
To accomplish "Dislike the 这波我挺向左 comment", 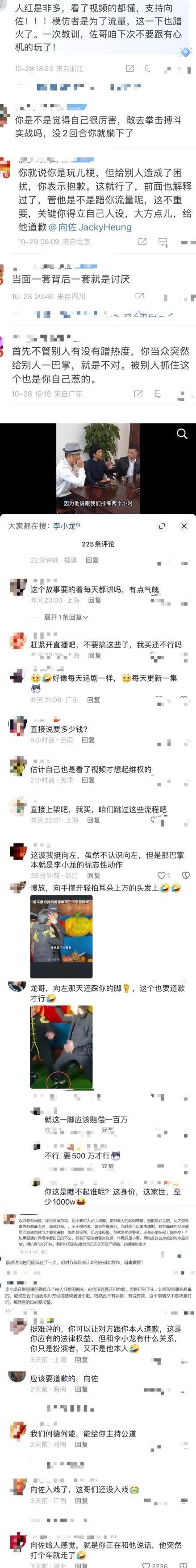I will [186, 875].
